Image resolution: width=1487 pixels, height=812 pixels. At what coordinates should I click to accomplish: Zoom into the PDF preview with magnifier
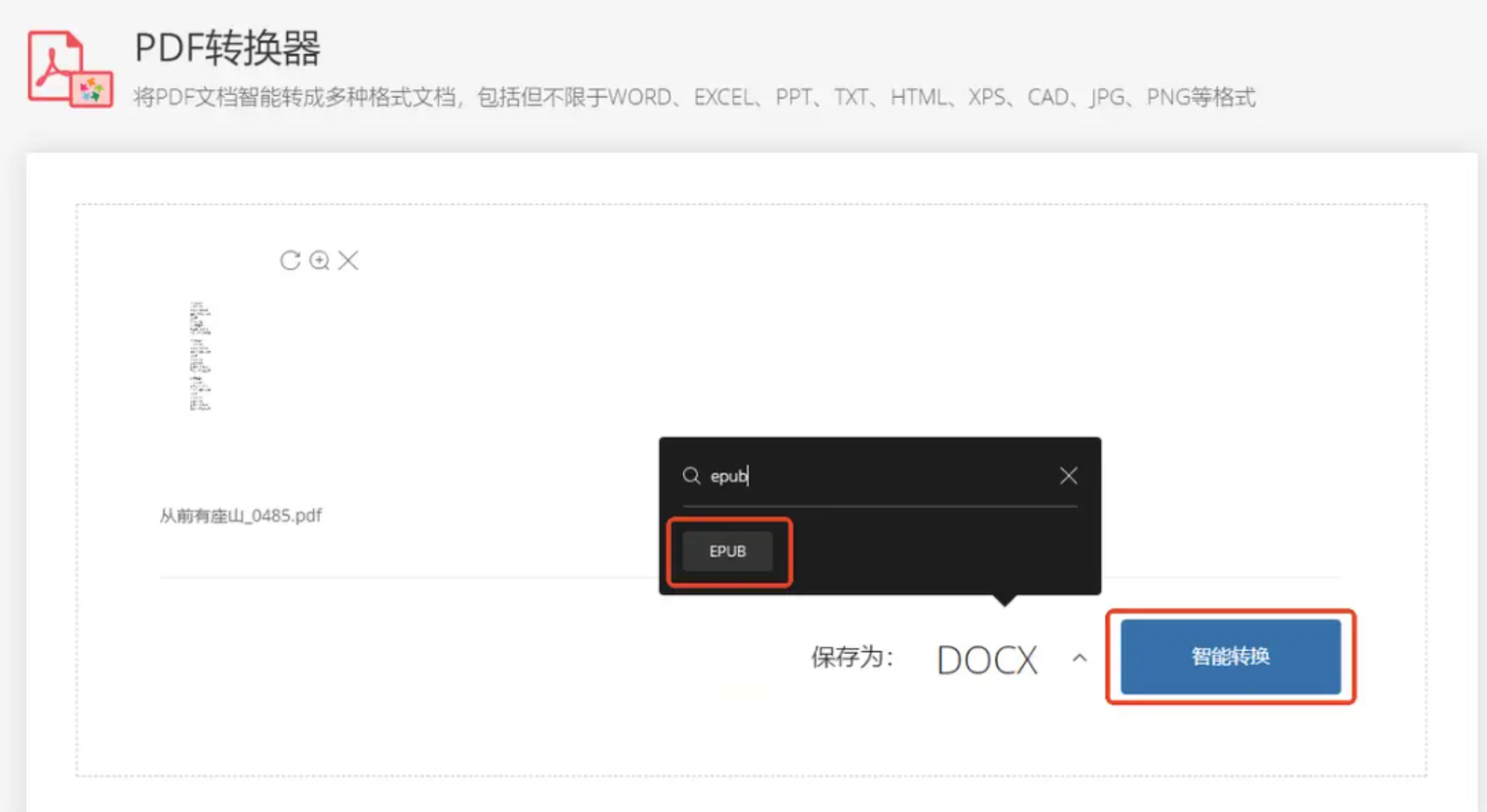(x=319, y=260)
